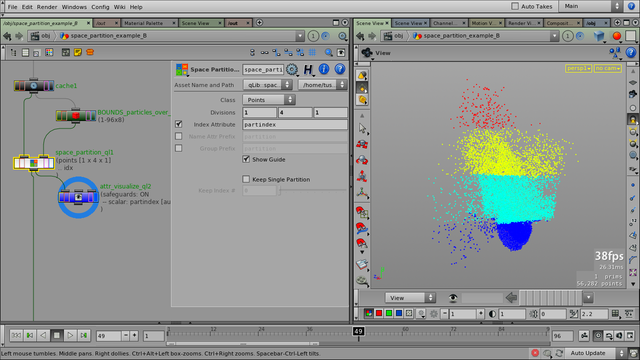Click the network editor forward arrow

pyautogui.click(x=19, y=36)
